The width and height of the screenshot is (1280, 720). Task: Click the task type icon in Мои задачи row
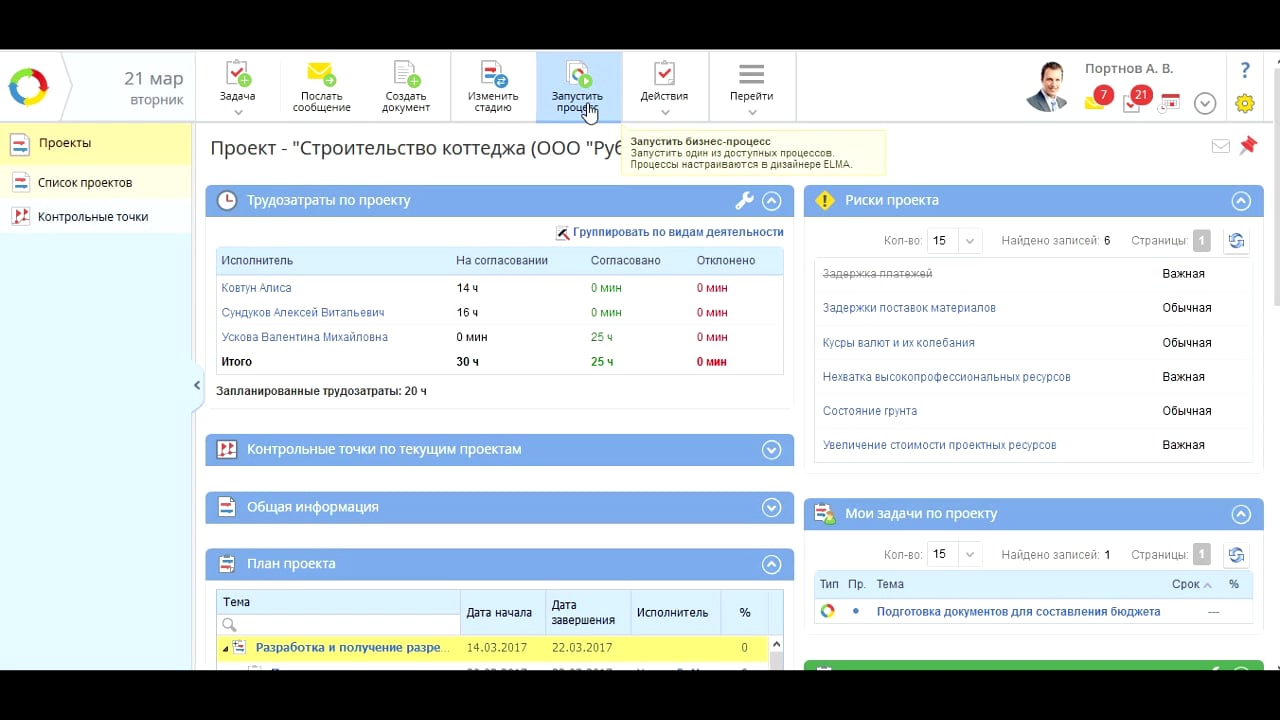pos(827,611)
